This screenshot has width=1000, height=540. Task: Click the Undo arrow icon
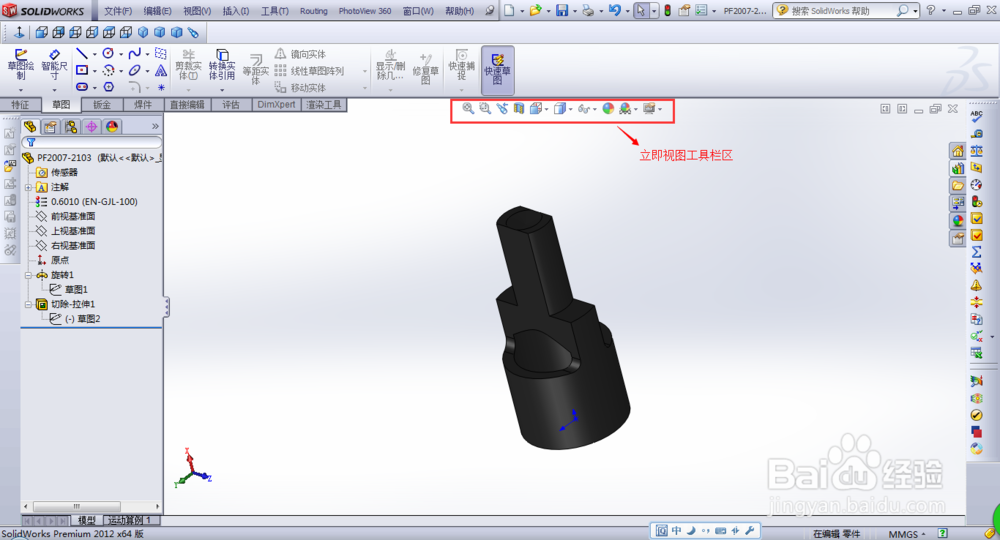click(x=614, y=11)
